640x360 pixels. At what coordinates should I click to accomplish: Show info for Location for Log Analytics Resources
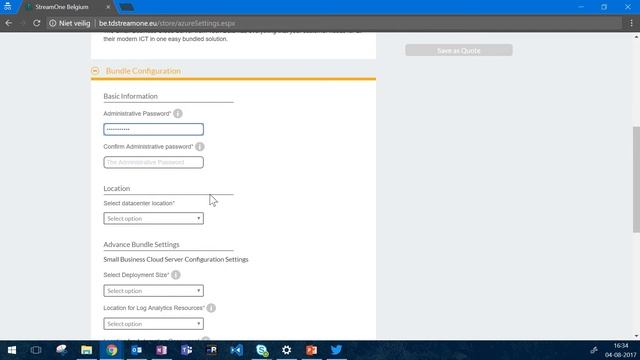[x=211, y=308]
